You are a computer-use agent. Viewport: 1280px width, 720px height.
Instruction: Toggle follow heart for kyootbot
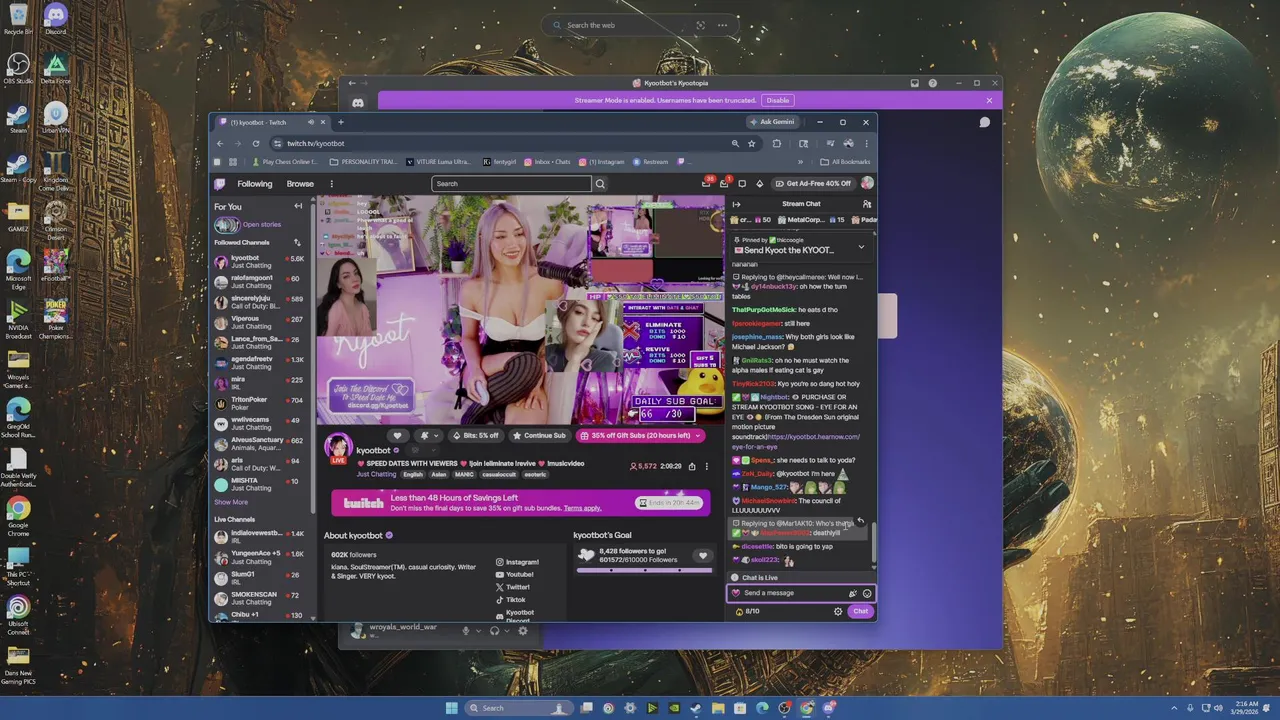click(397, 435)
